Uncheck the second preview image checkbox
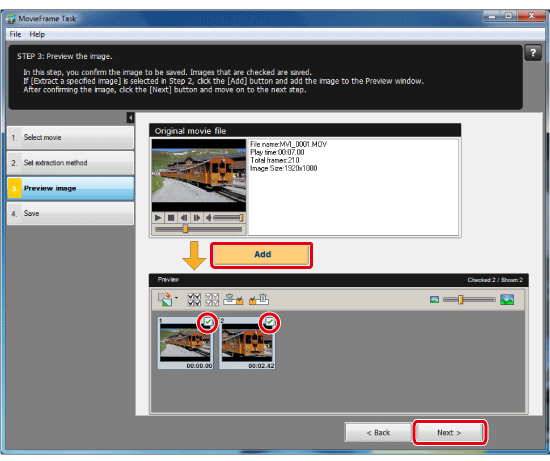The height and width of the screenshot is (461, 550). tap(270, 322)
